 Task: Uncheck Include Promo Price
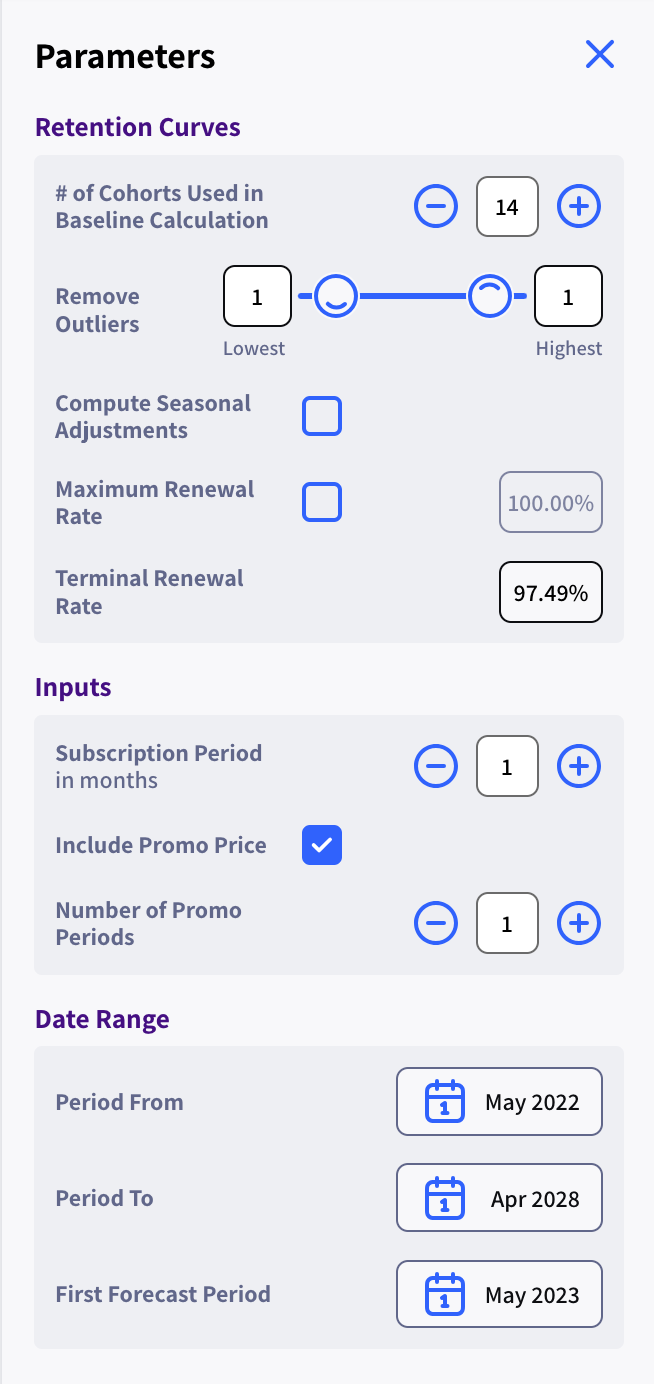[x=322, y=845]
